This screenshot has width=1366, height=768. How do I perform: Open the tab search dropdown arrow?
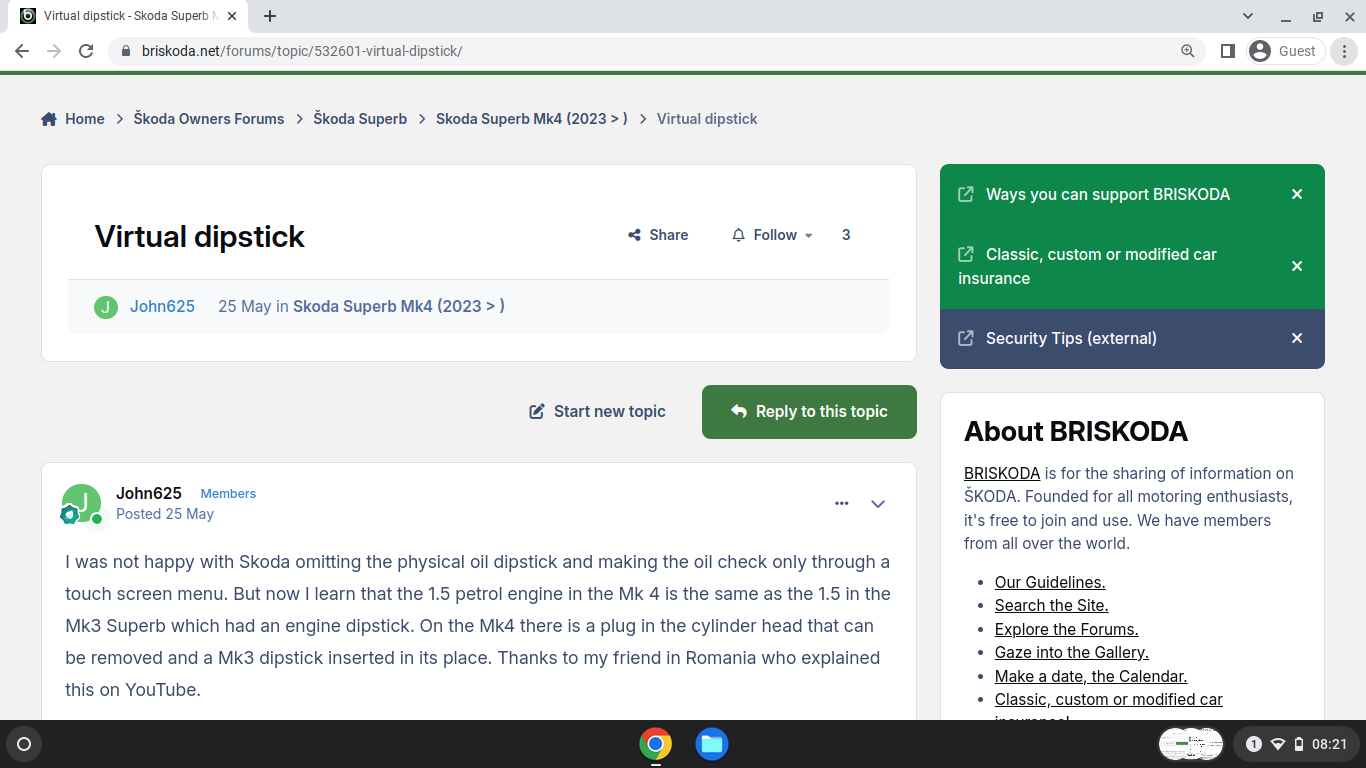pyautogui.click(x=1248, y=16)
